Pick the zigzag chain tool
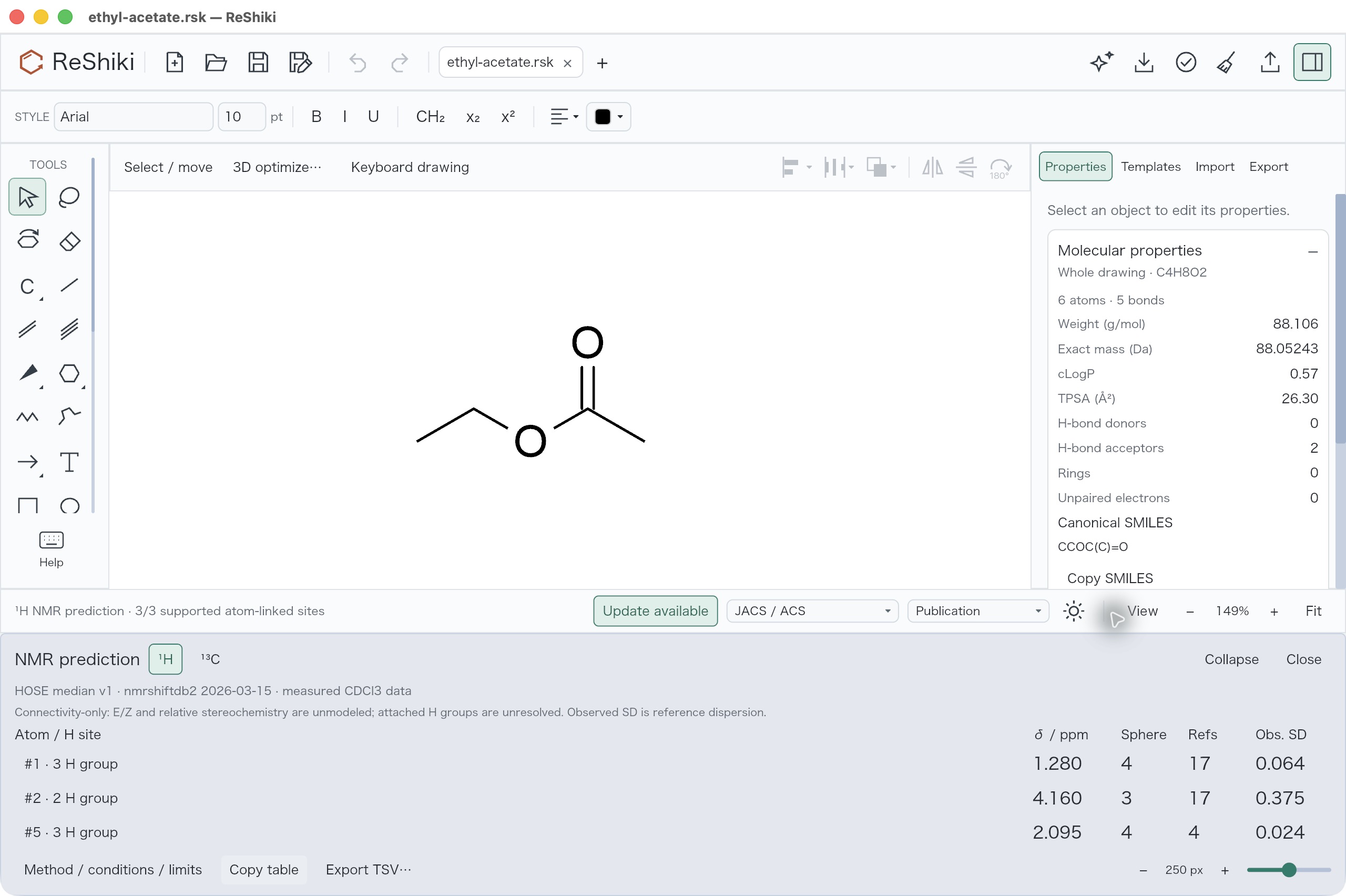Image resolution: width=1346 pixels, height=896 pixels. (x=27, y=417)
